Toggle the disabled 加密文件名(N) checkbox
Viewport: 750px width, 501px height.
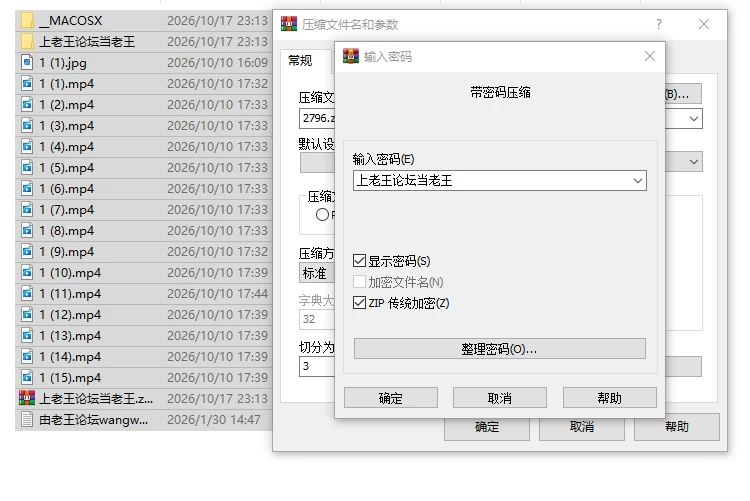[x=359, y=282]
